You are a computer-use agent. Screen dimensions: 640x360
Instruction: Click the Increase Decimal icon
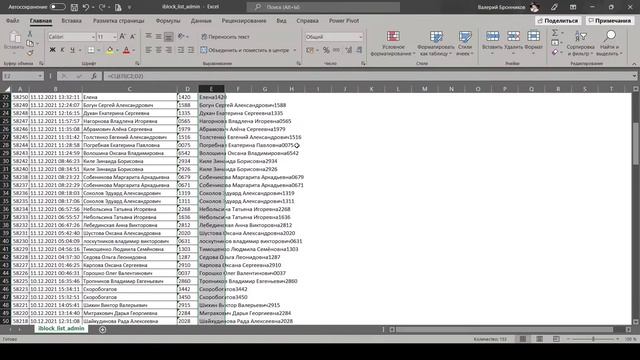tap(349, 50)
